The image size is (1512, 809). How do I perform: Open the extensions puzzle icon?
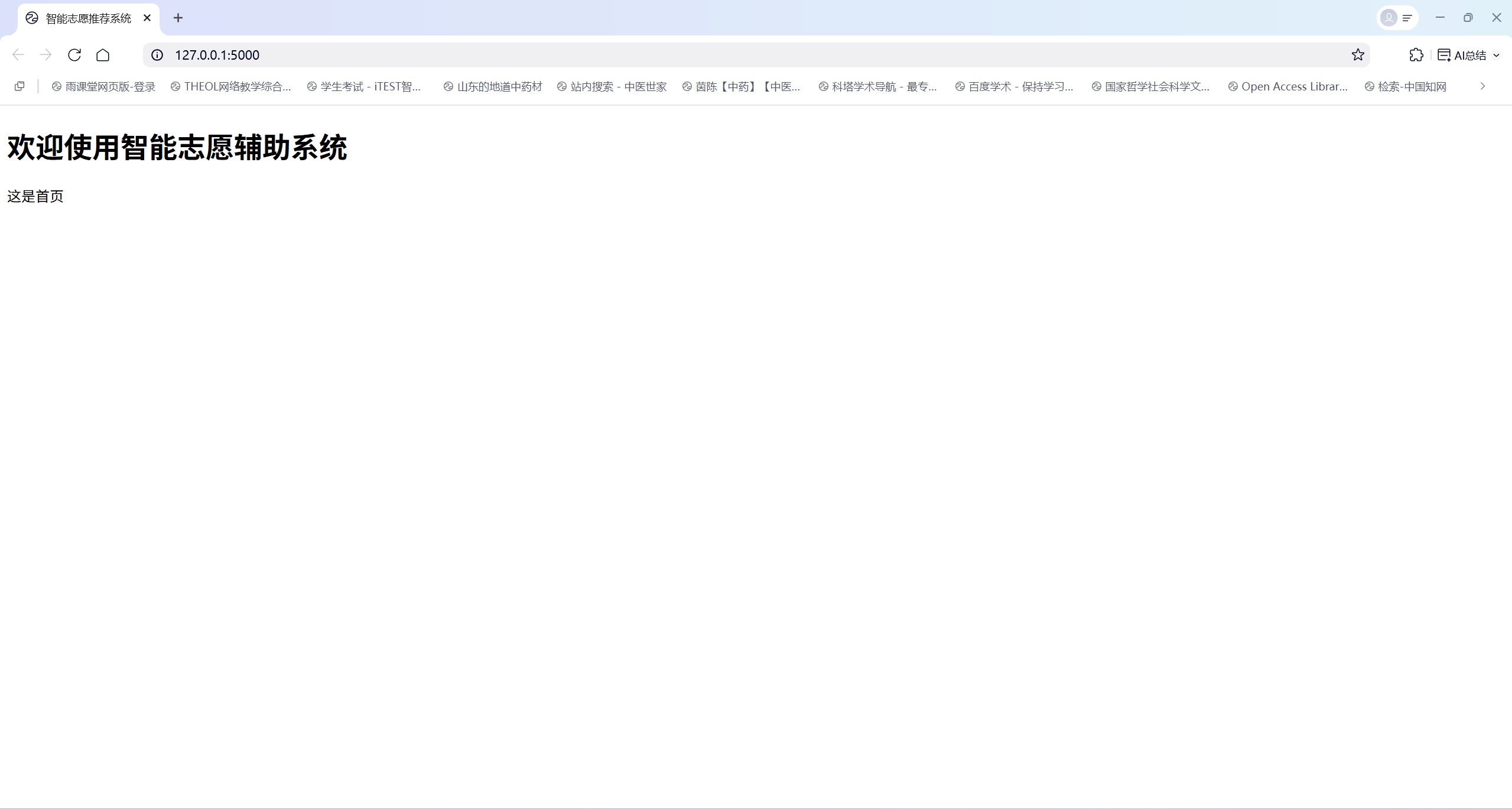coord(1416,55)
